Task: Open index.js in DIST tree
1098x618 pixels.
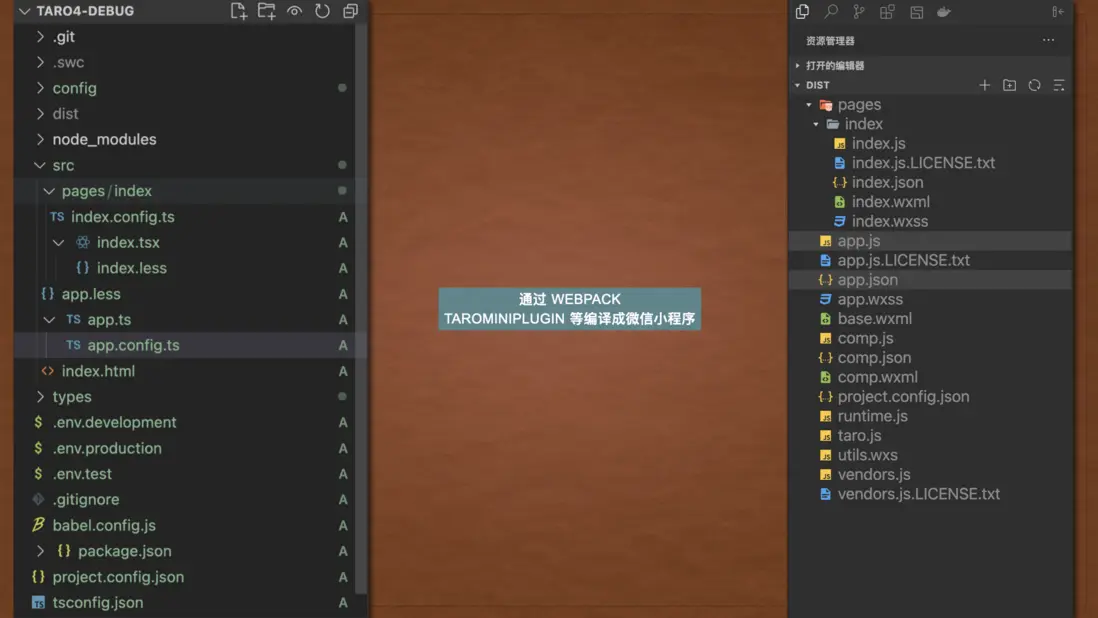Action: tap(878, 143)
